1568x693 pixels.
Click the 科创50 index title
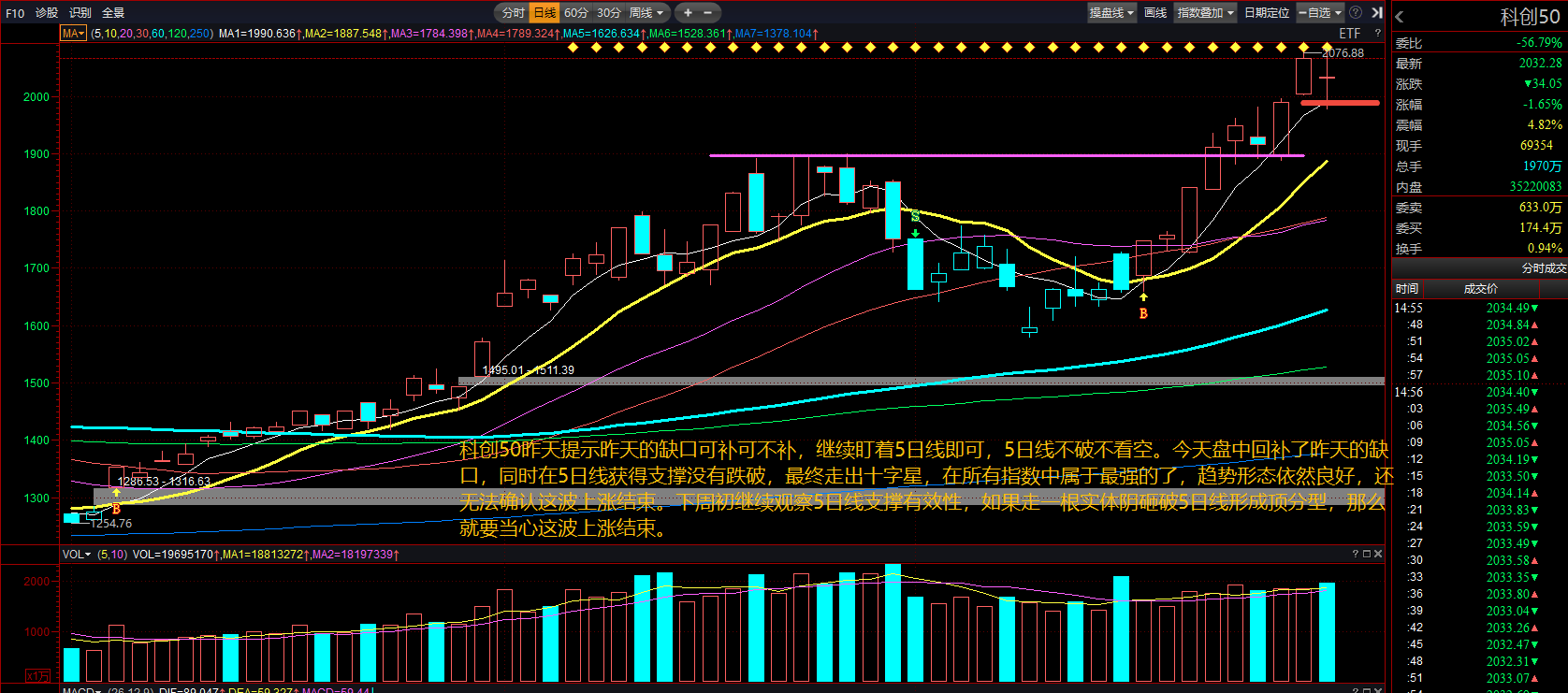pos(1531,17)
